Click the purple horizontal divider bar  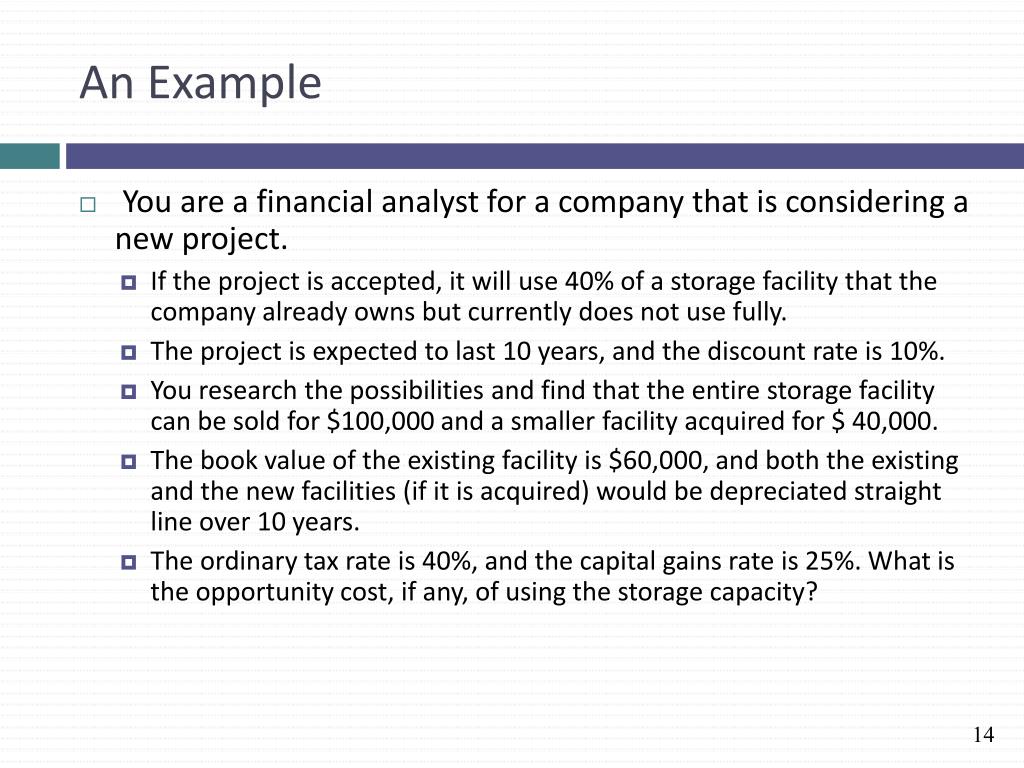pyautogui.click(x=545, y=156)
